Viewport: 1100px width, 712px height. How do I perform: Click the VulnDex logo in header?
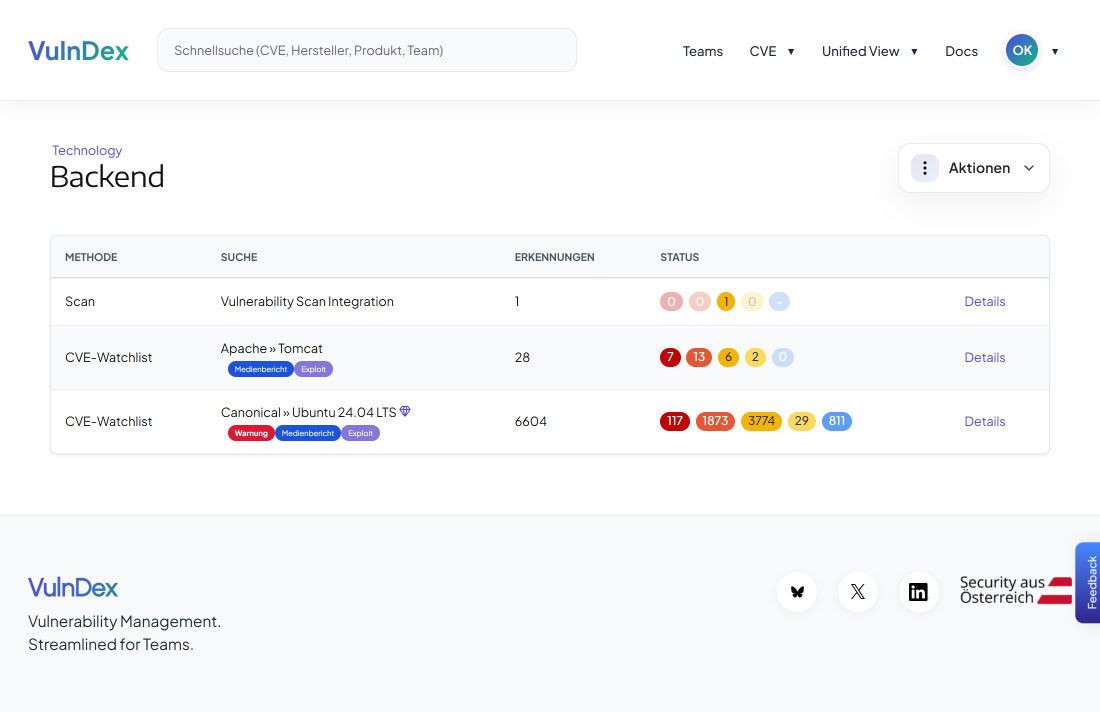click(x=79, y=51)
